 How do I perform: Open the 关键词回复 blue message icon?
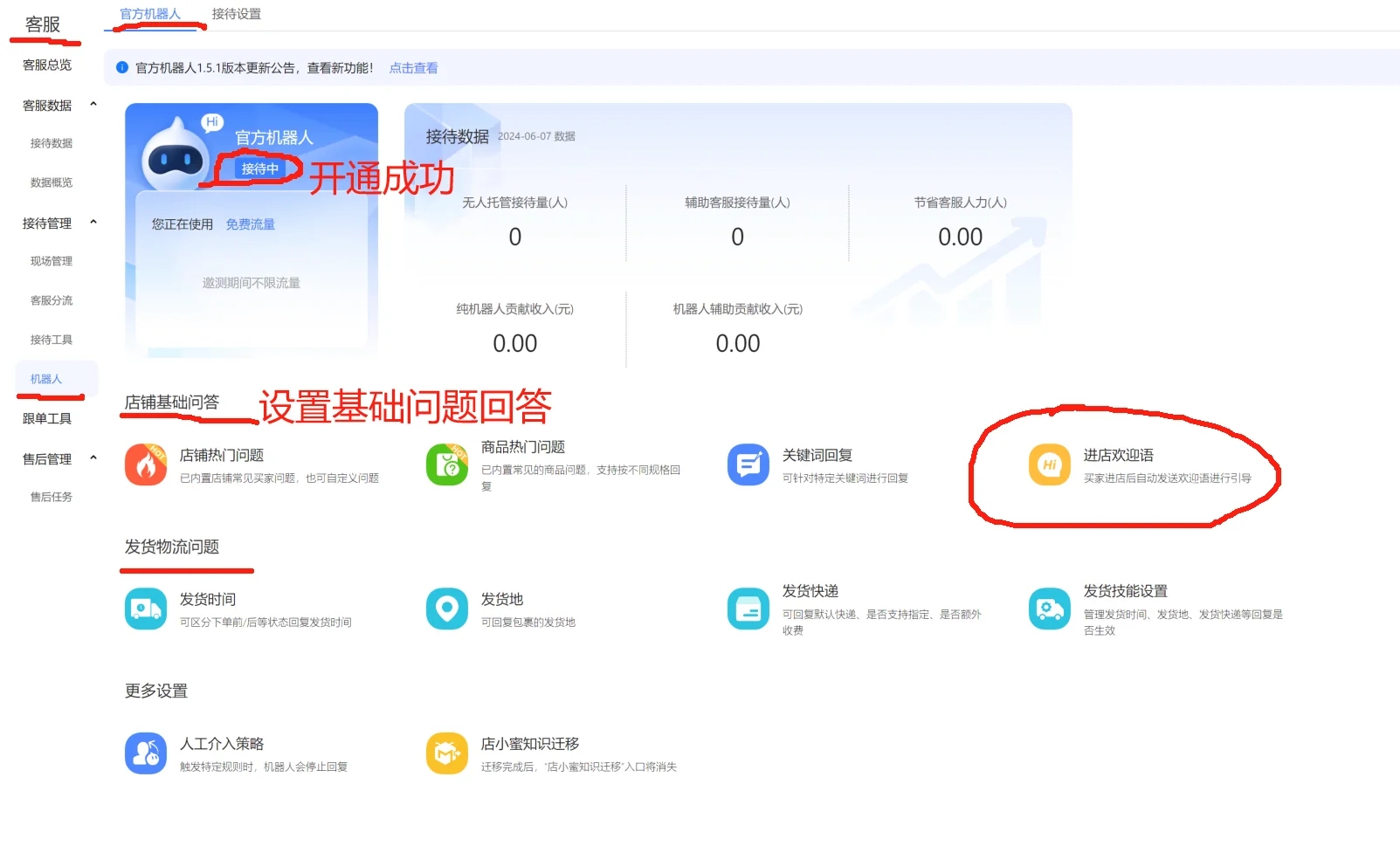point(748,464)
